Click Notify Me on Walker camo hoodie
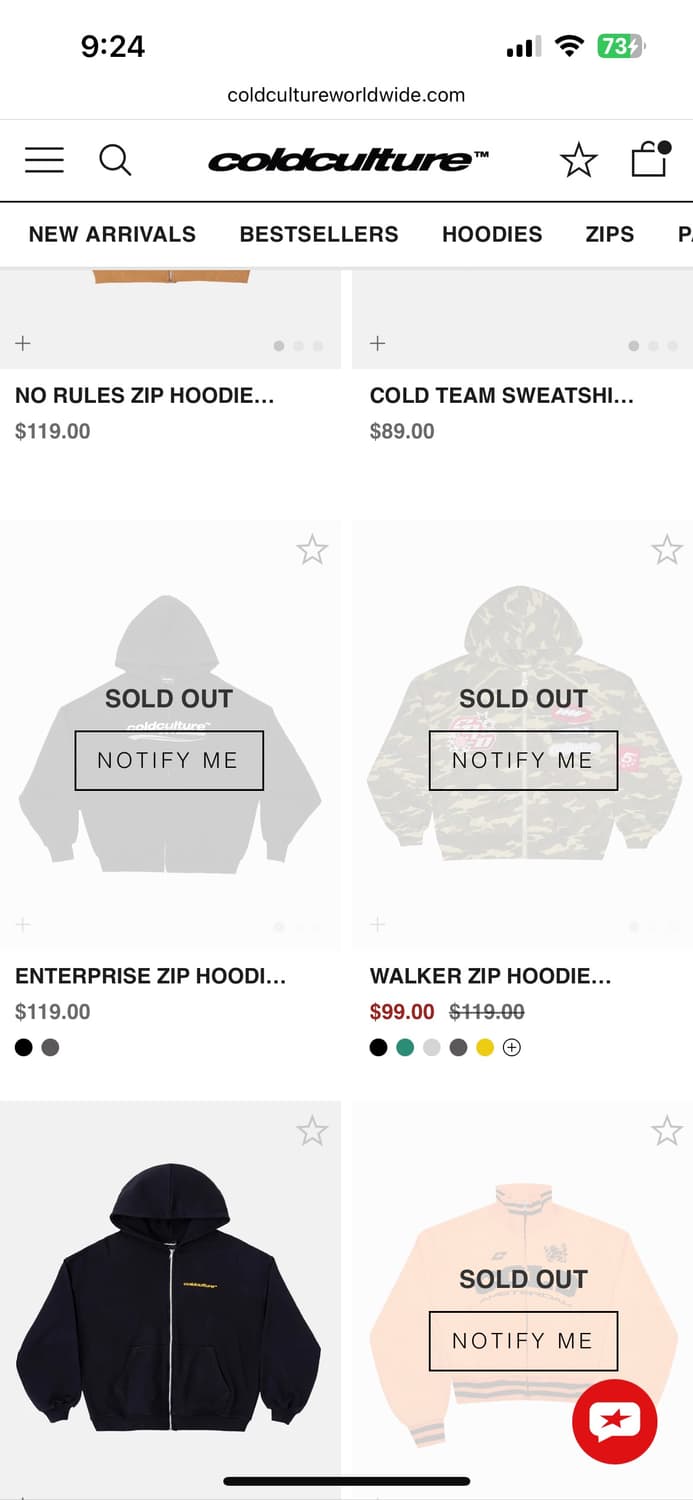693x1500 pixels. [x=523, y=760]
